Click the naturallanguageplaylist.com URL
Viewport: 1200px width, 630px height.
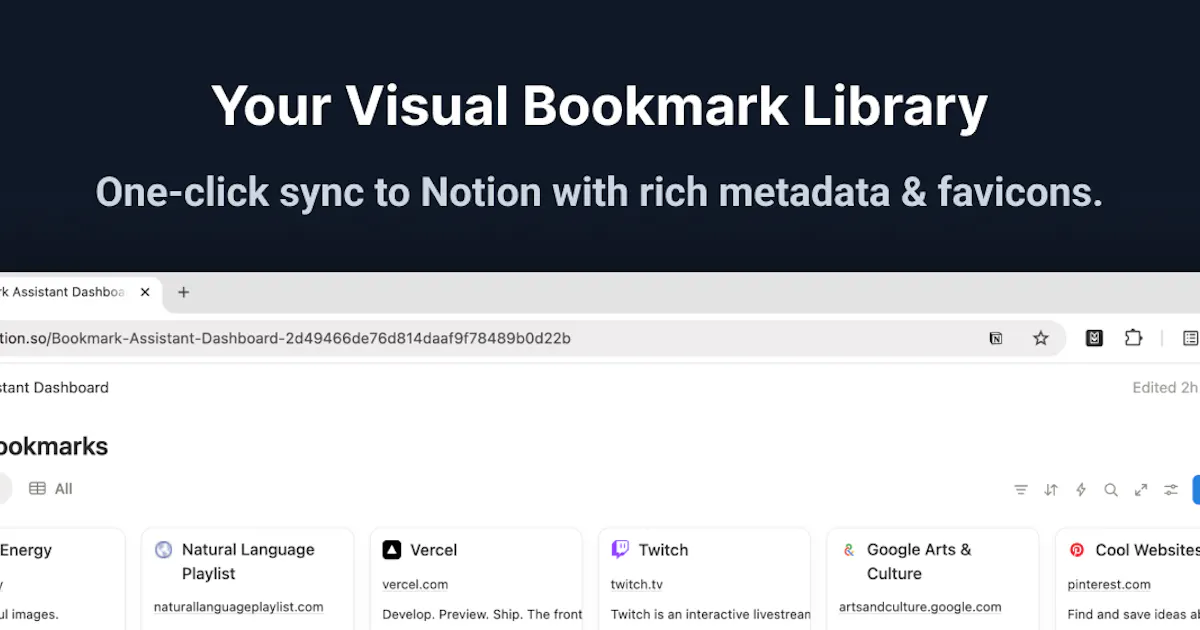tap(239, 607)
